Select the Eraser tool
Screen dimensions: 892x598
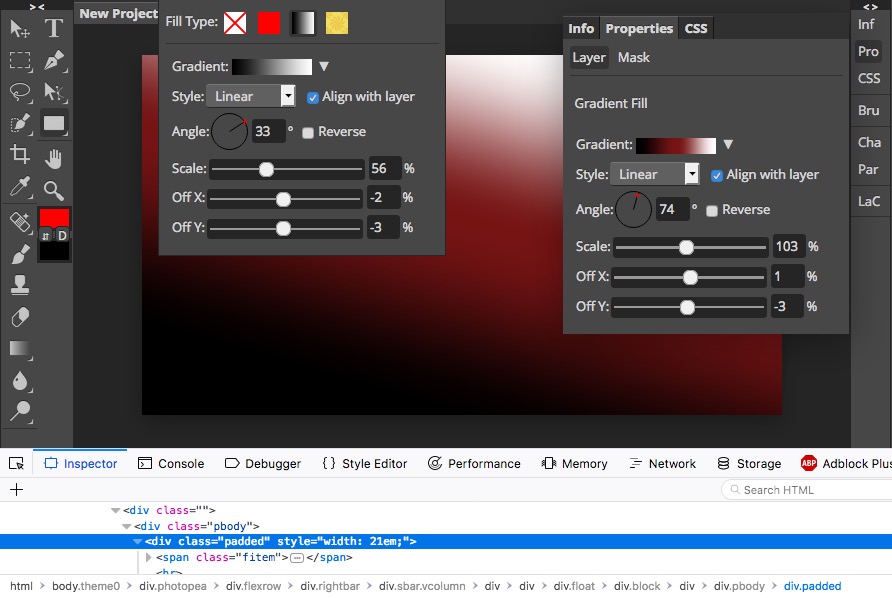tap(20, 318)
